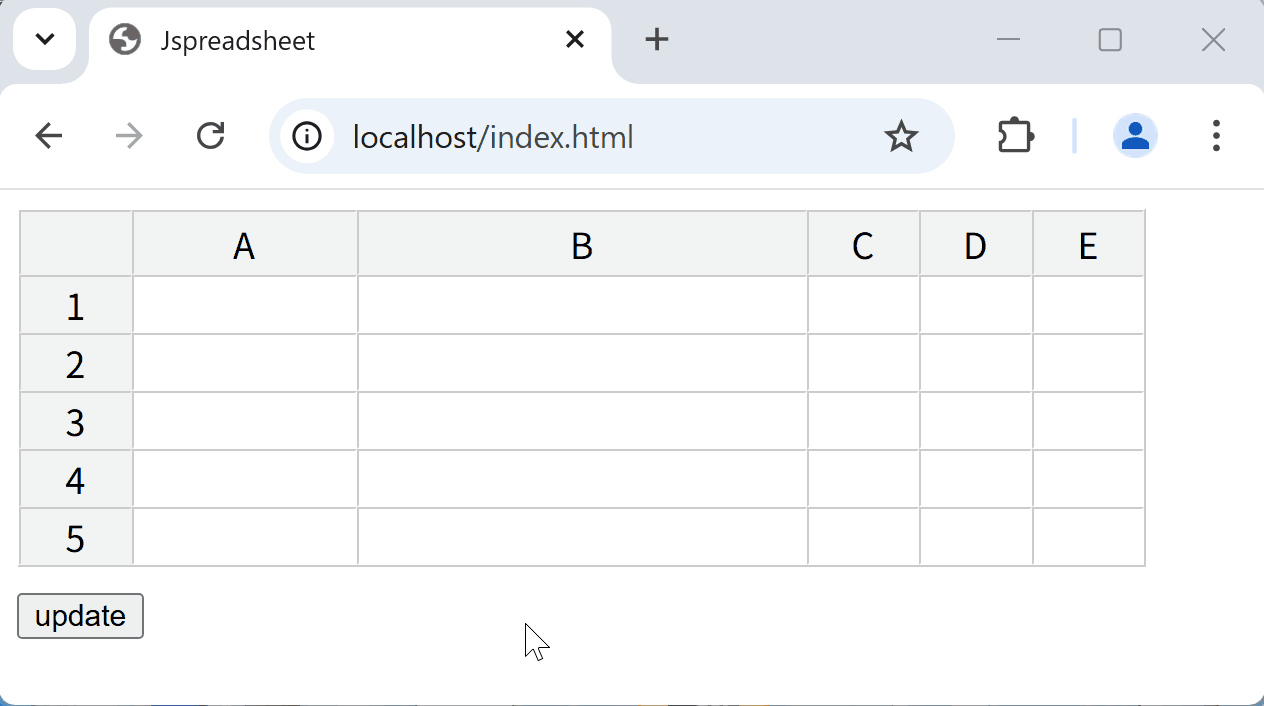Image resolution: width=1264 pixels, height=706 pixels.
Task: Open the browser profile icon
Action: 1135,135
